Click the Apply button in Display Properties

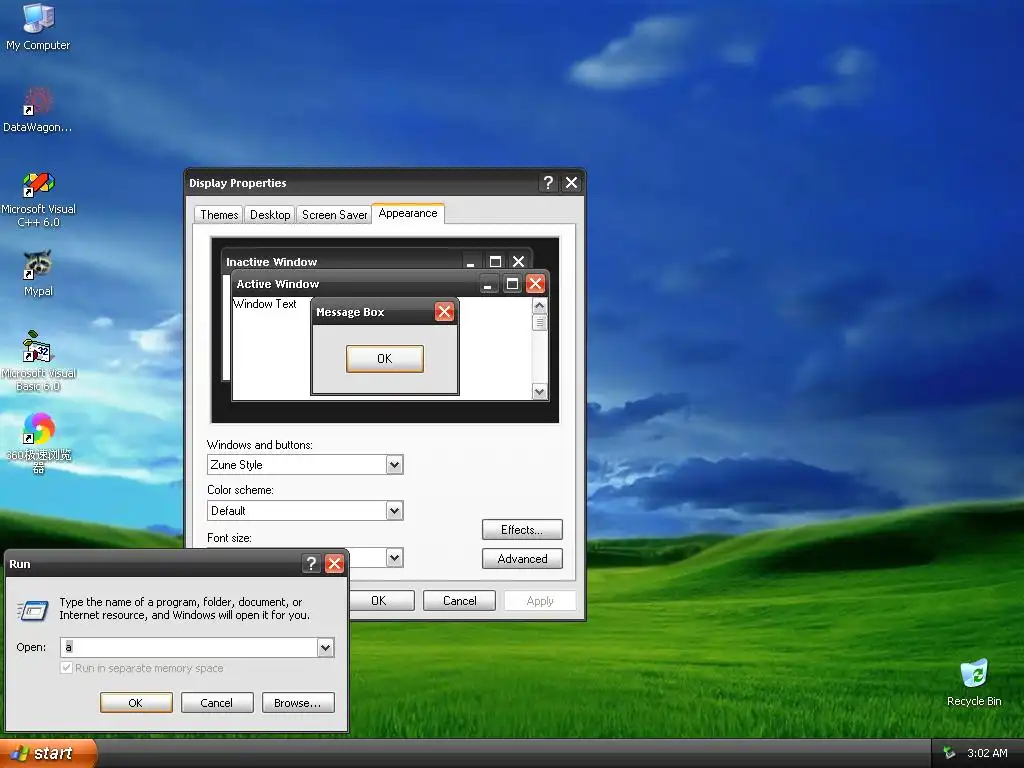pos(539,601)
